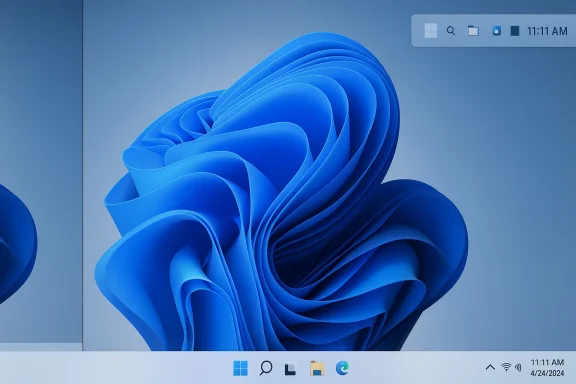Image resolution: width=576 pixels, height=384 pixels.
Task: Click the 11:11 AM time in the top floating bar
Action: click(547, 31)
